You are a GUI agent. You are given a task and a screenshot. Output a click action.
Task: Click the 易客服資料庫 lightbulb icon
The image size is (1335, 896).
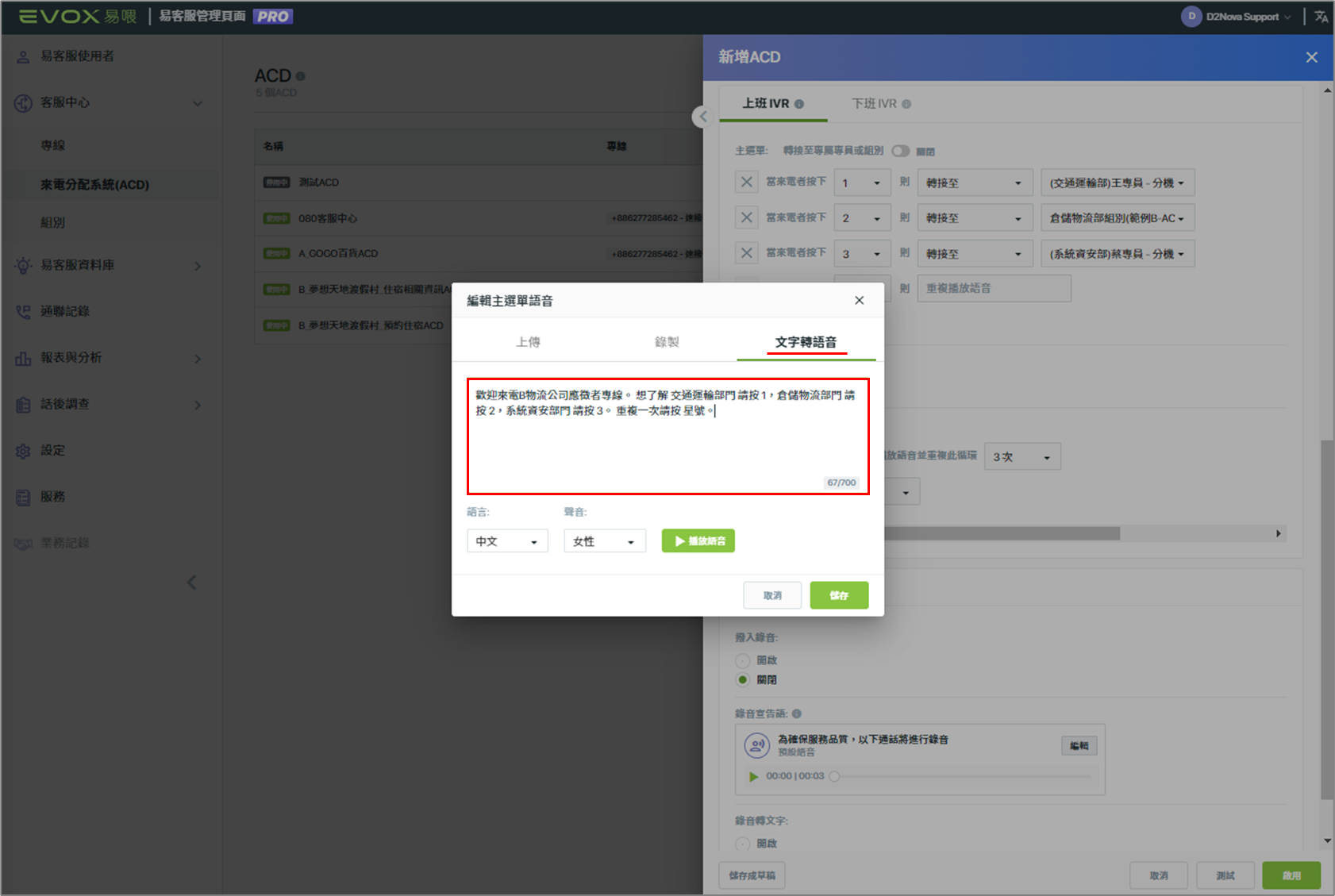[x=23, y=266]
